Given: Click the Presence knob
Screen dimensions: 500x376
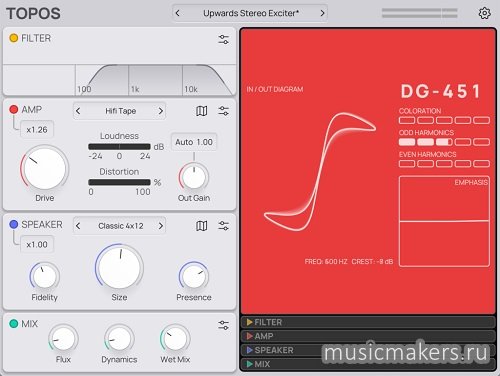Looking at the screenshot, I should (x=194, y=277).
